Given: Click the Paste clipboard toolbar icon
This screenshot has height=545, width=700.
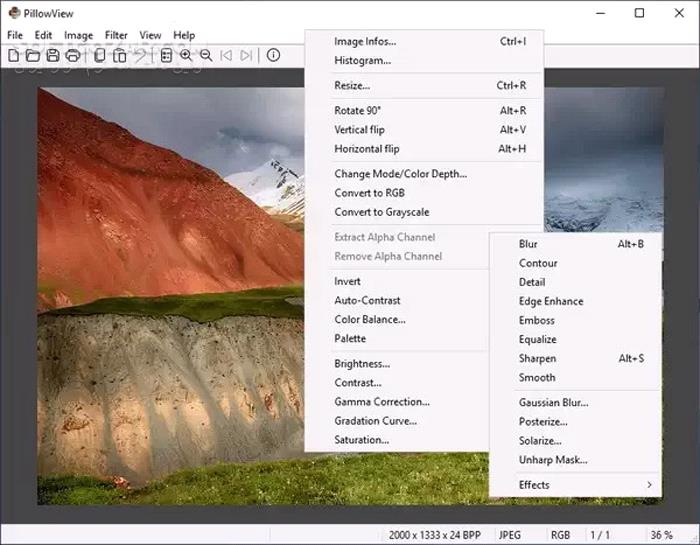Looking at the screenshot, I should [120, 56].
